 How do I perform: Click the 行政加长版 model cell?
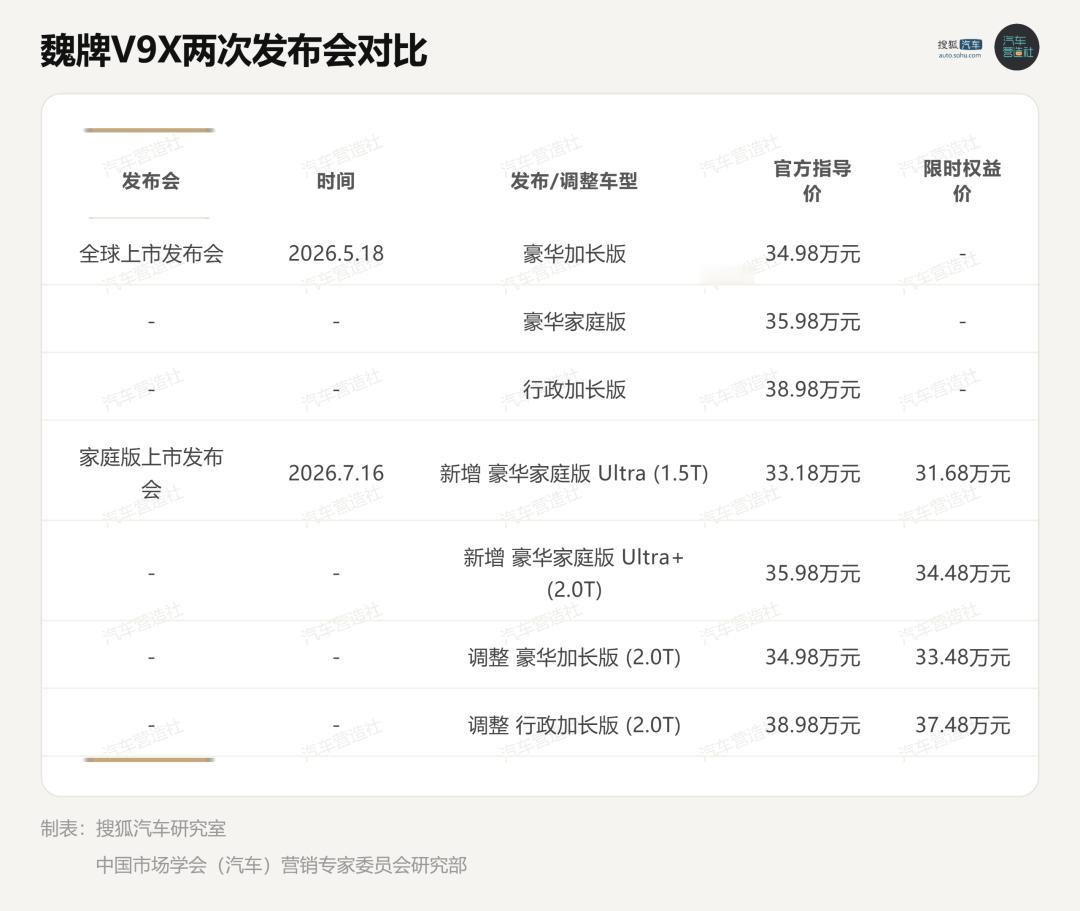click(x=574, y=390)
